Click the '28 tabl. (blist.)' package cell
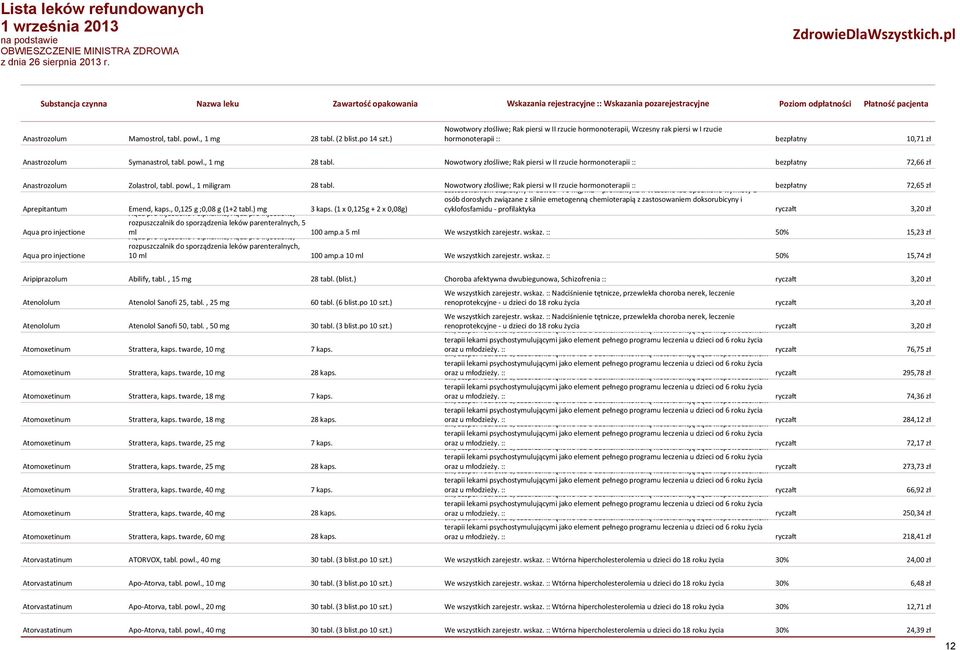 (333, 279)
